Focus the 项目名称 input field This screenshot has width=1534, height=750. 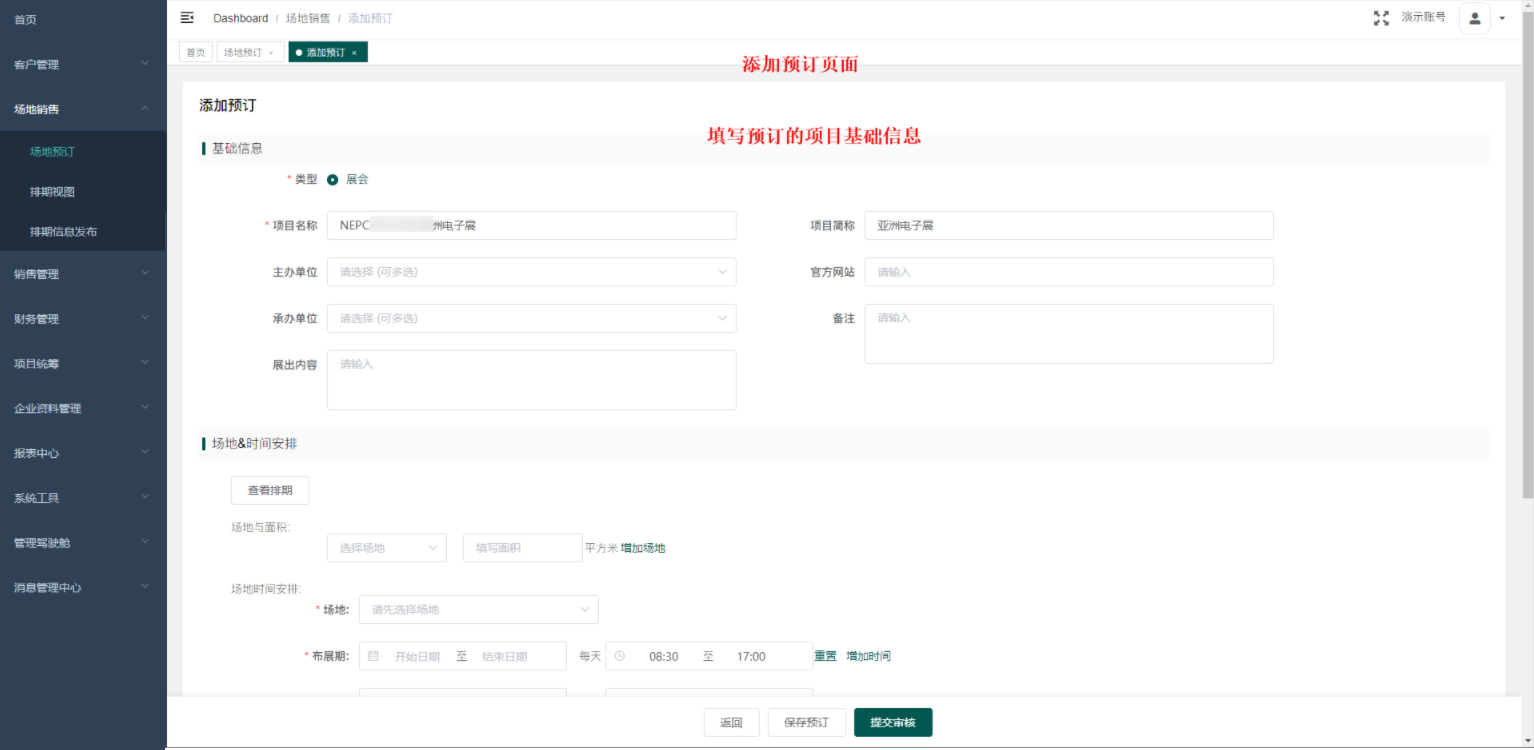(531, 225)
